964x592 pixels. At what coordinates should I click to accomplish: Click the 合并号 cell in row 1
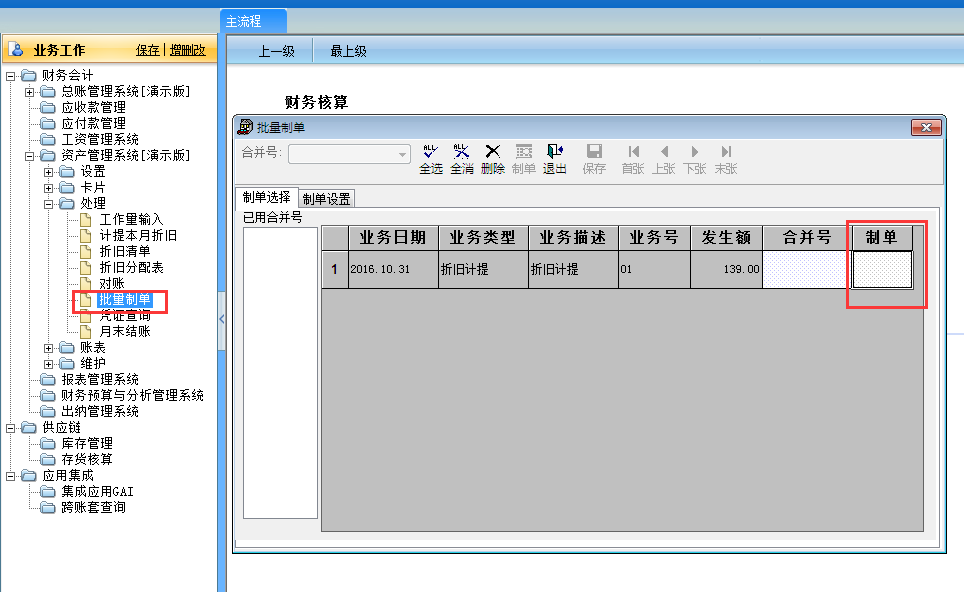click(806, 269)
